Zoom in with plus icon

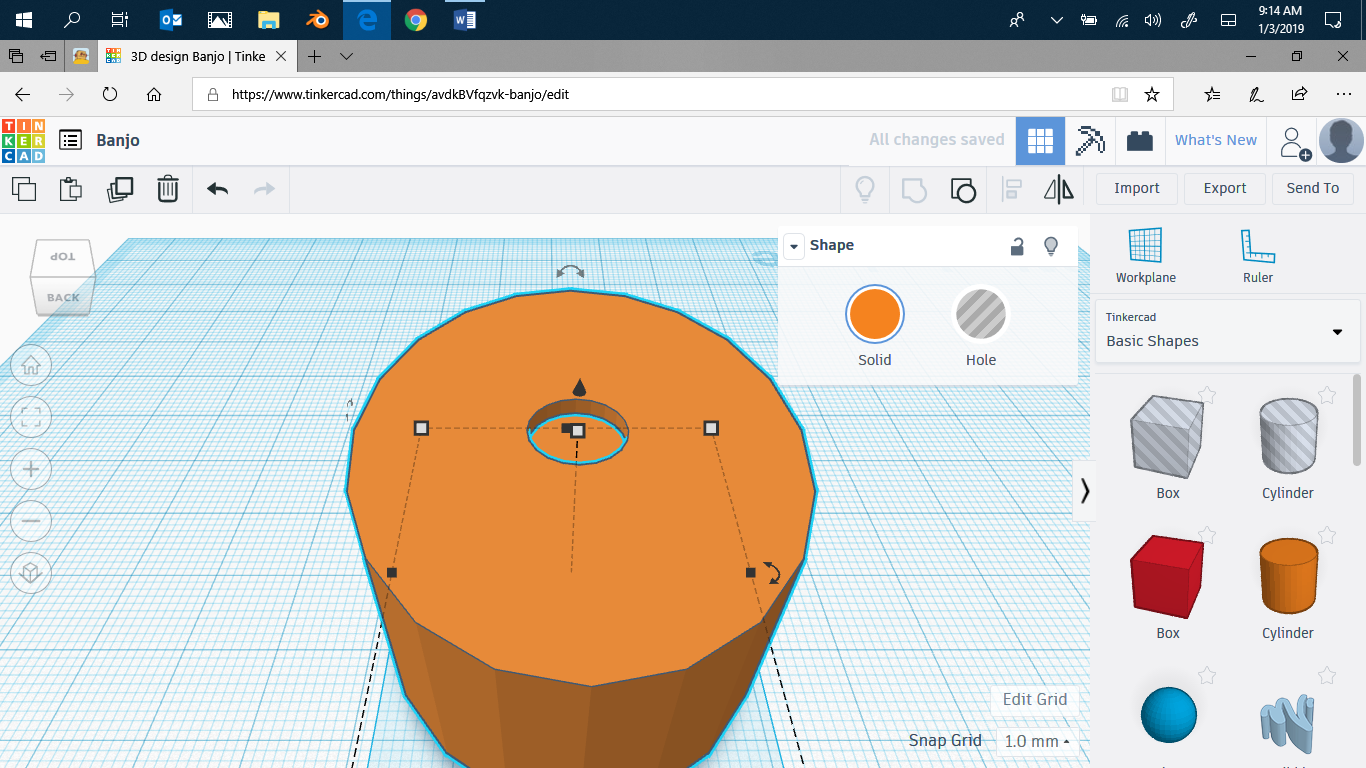[x=31, y=469]
